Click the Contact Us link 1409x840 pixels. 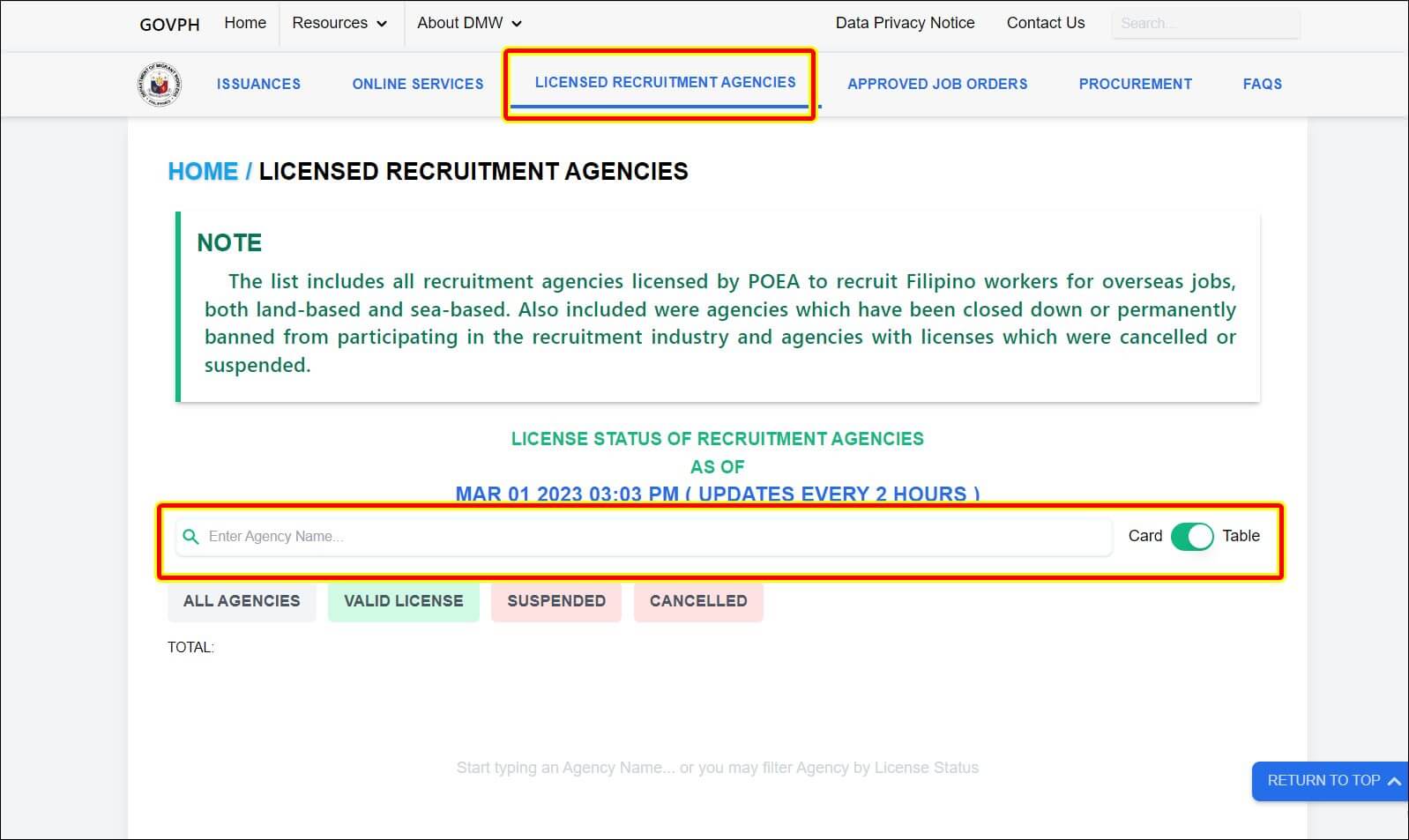tap(1046, 23)
